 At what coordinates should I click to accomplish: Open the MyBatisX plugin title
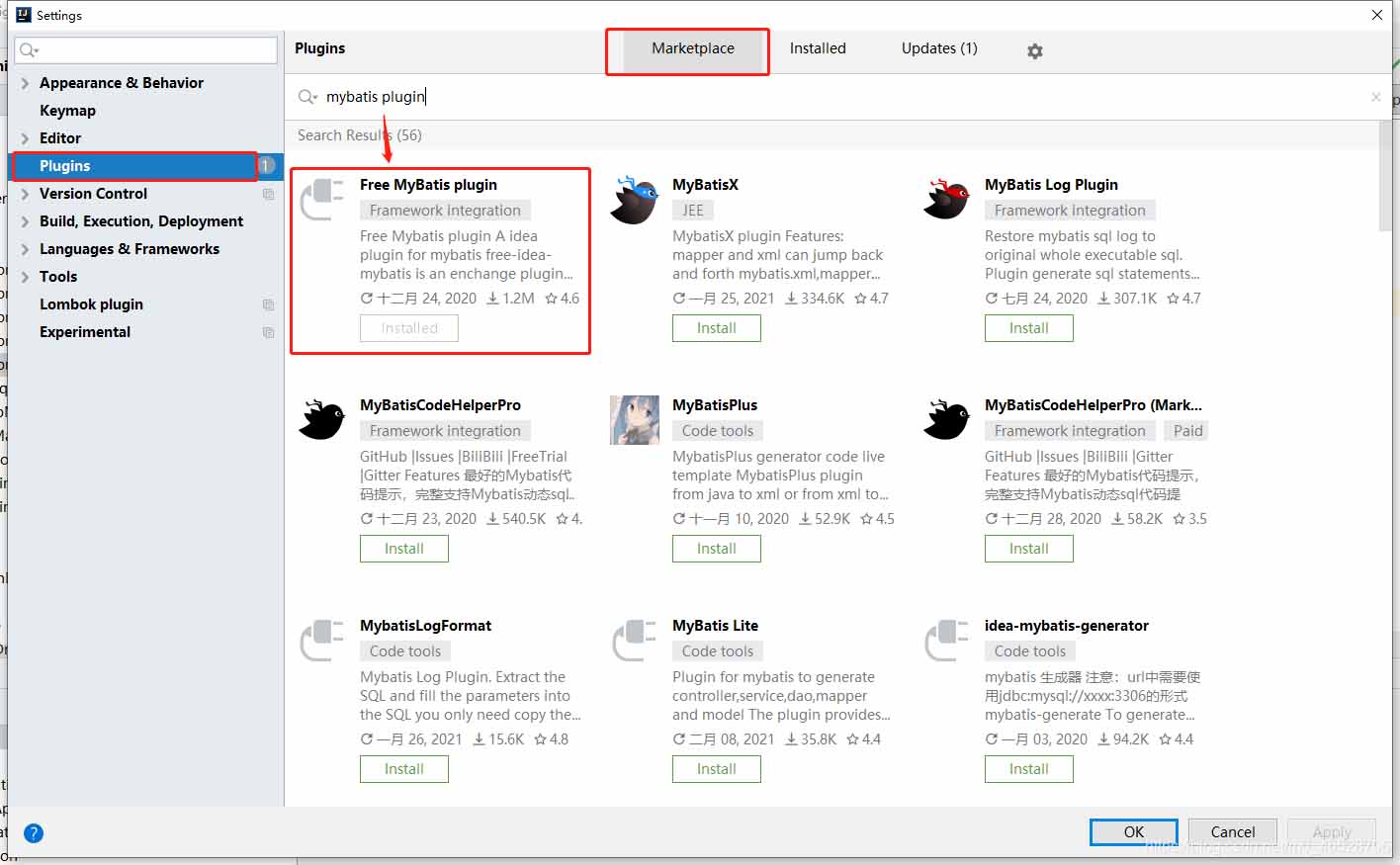[x=705, y=185]
